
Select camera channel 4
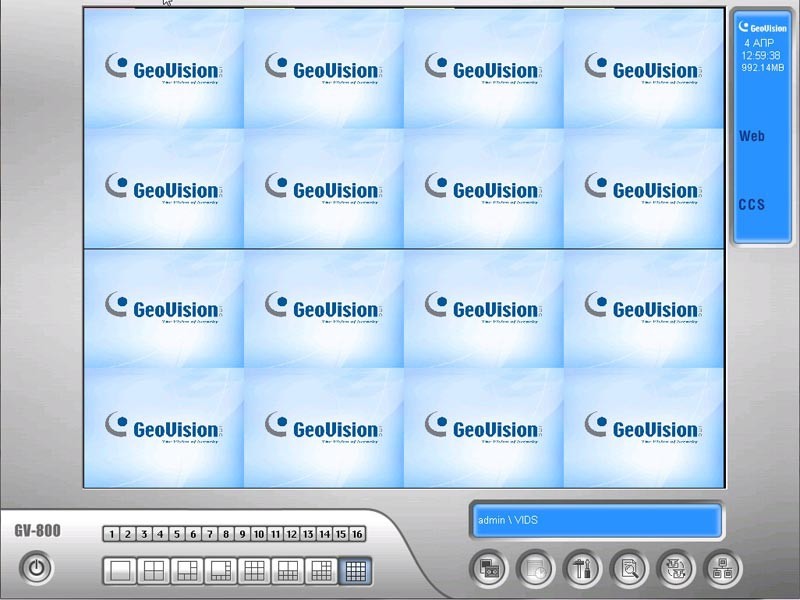[160, 534]
